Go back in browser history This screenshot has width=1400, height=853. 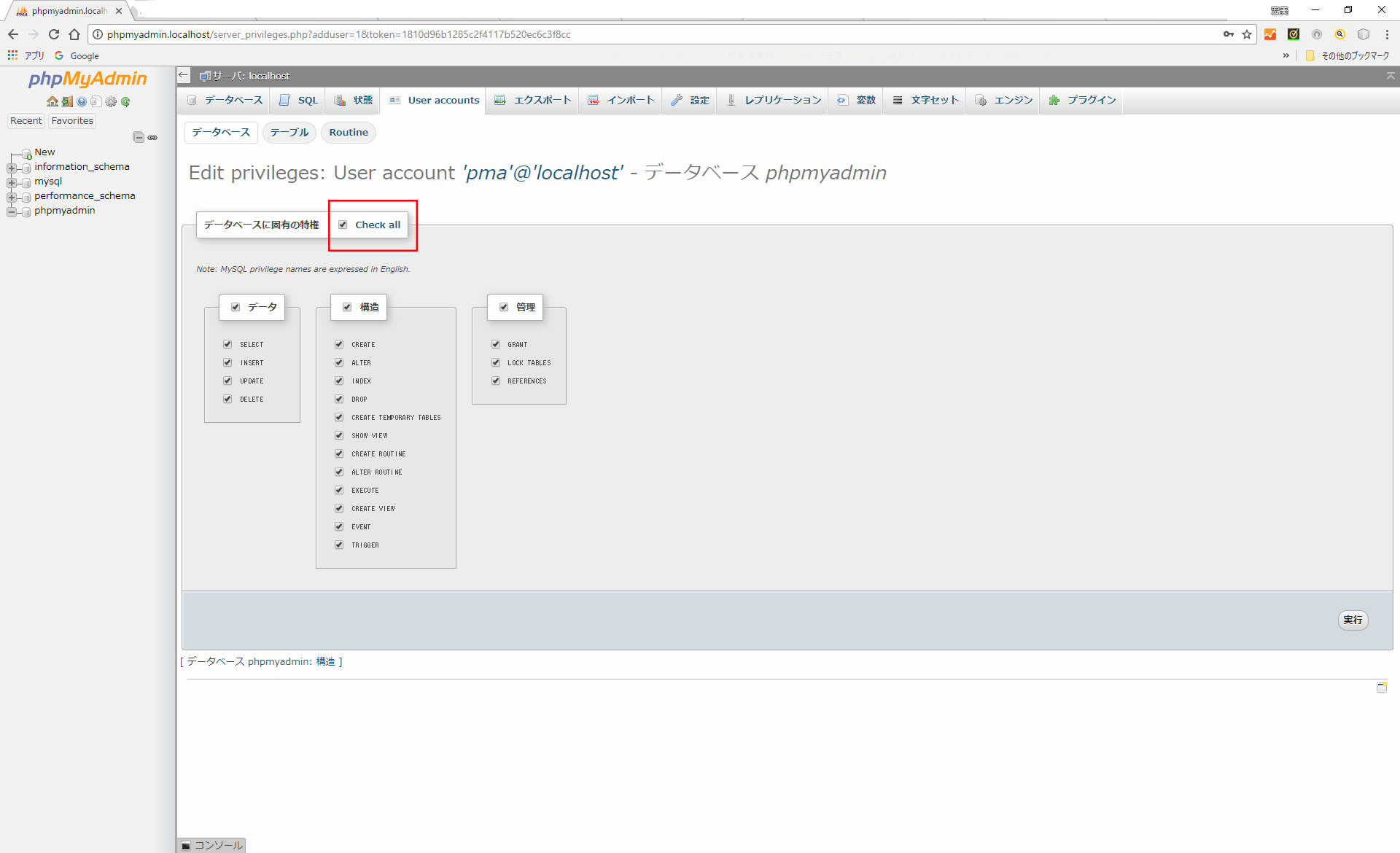coord(13,34)
